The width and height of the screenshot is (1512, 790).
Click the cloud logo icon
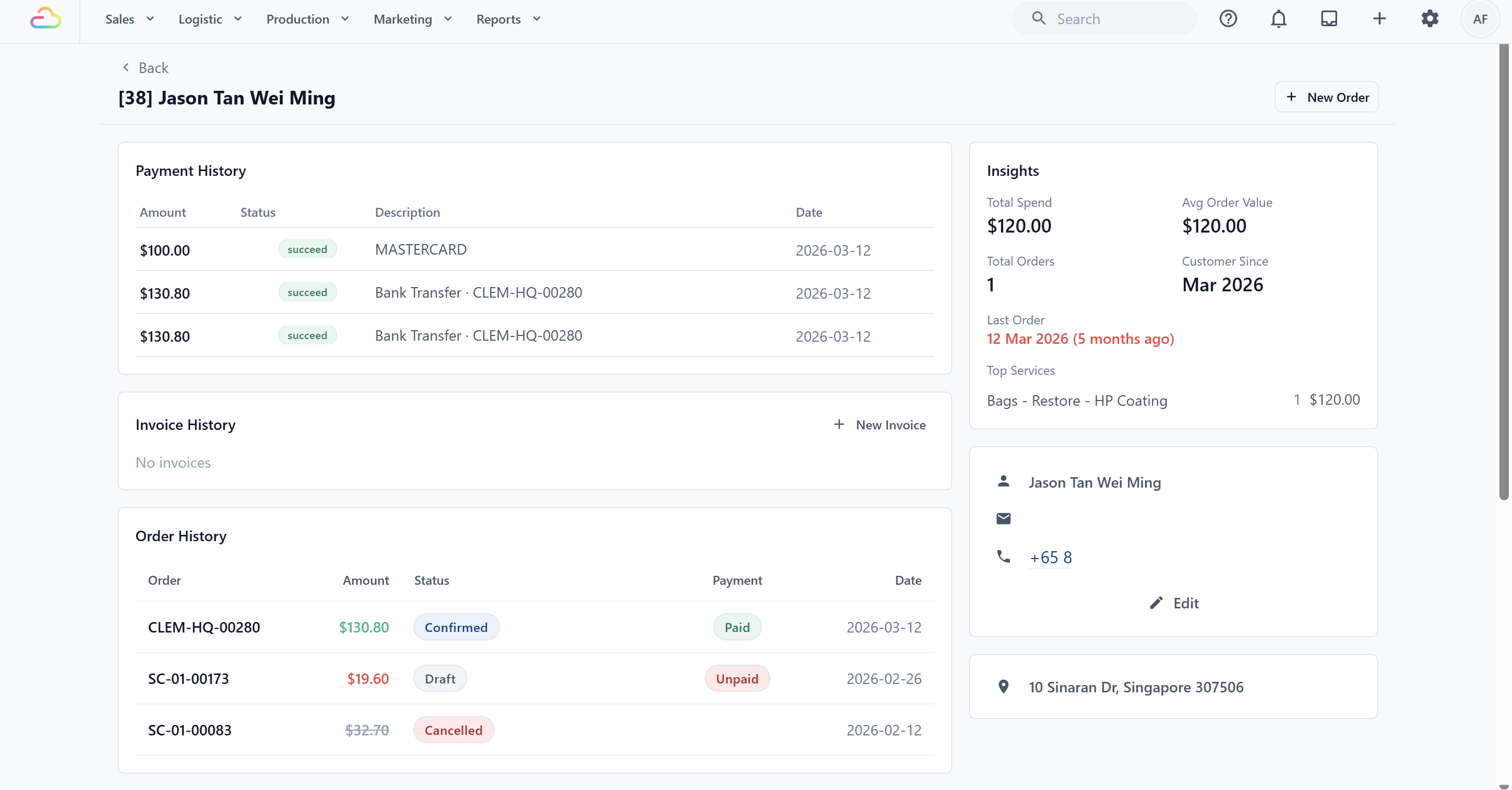pos(45,19)
